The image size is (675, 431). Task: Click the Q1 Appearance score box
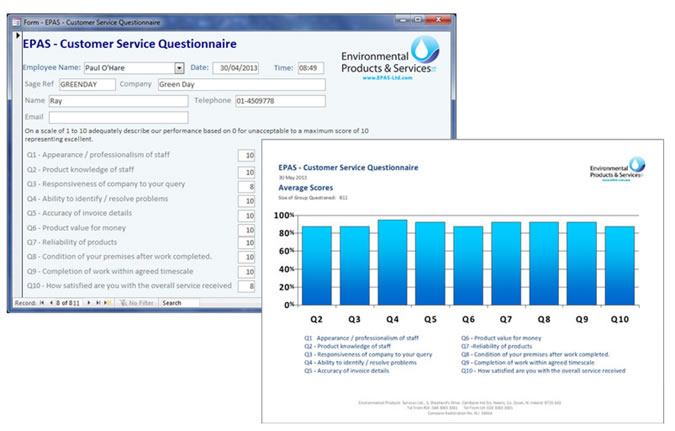(x=247, y=155)
